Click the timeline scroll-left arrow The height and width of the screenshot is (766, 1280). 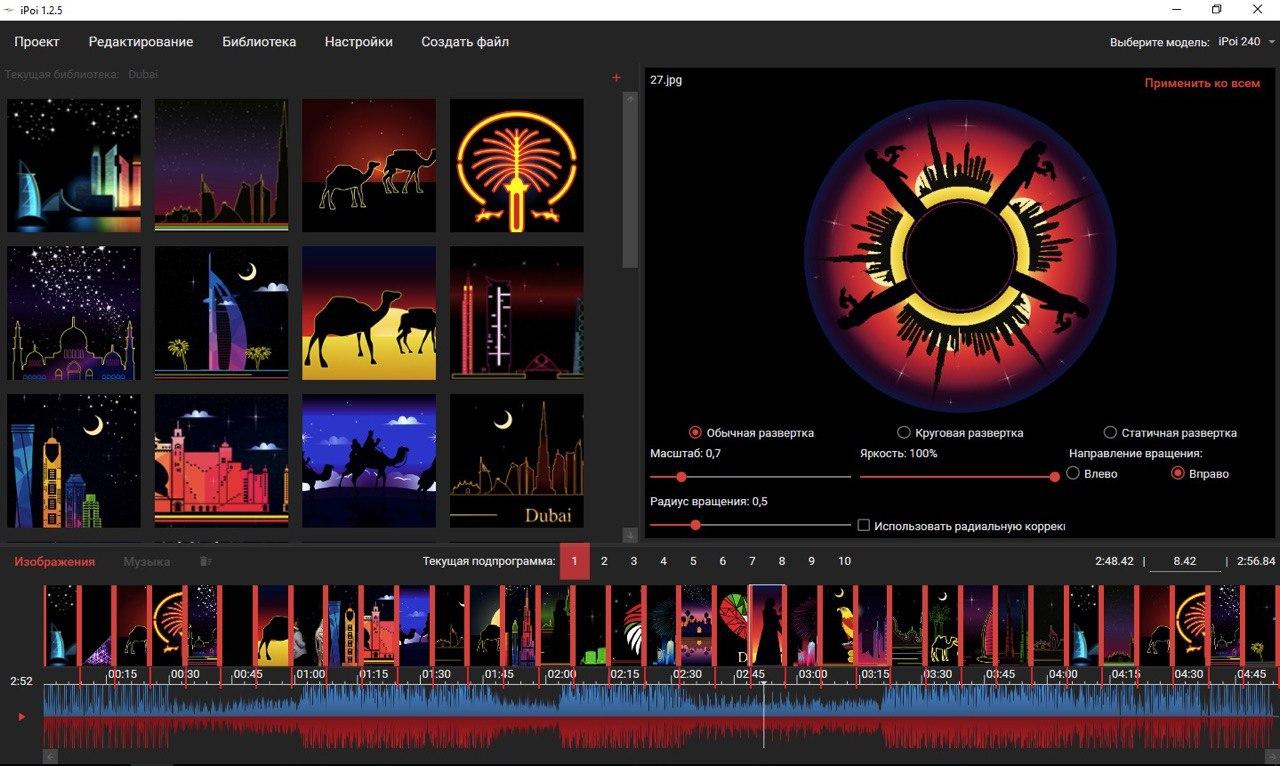(50, 757)
